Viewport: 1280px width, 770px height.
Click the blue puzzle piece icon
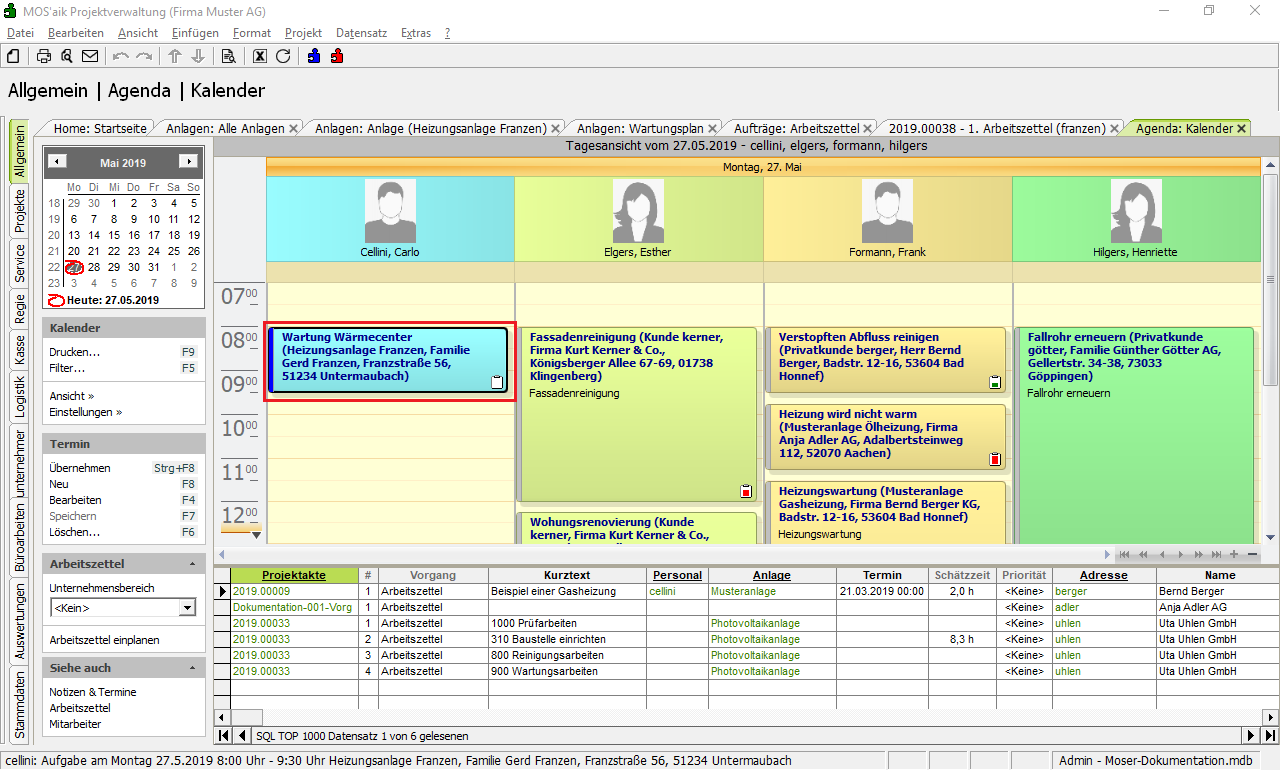pos(314,56)
